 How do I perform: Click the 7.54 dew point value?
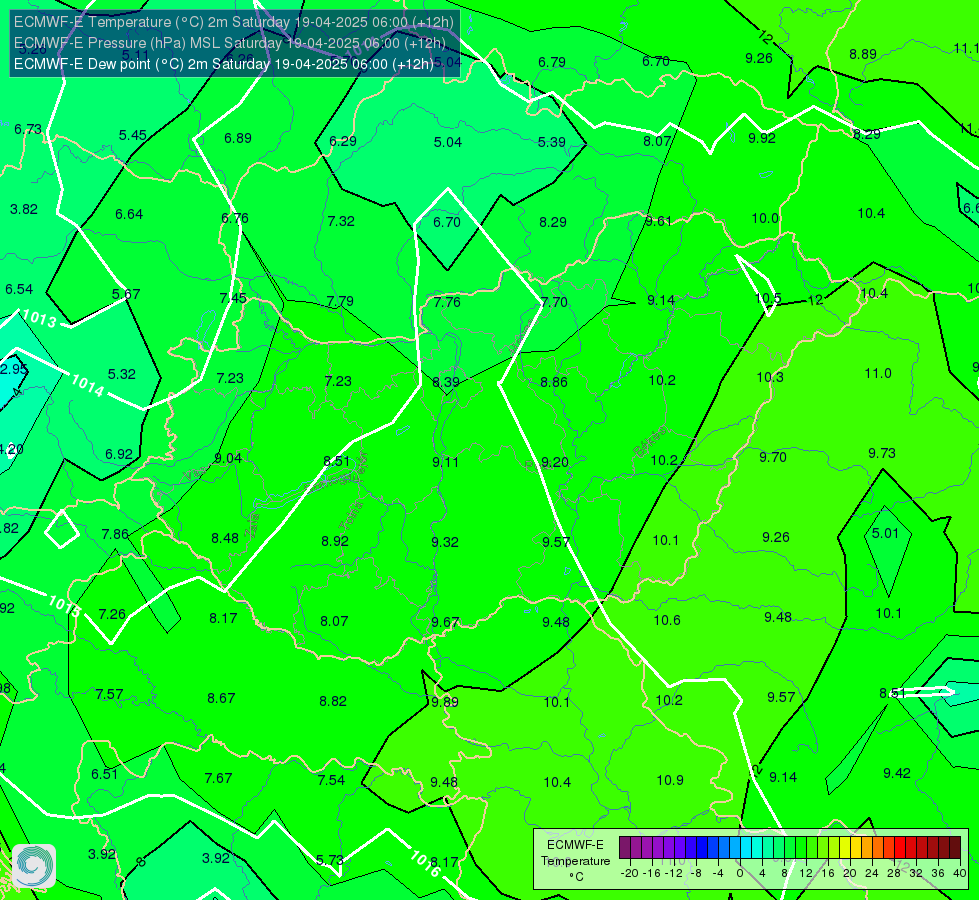point(331,780)
